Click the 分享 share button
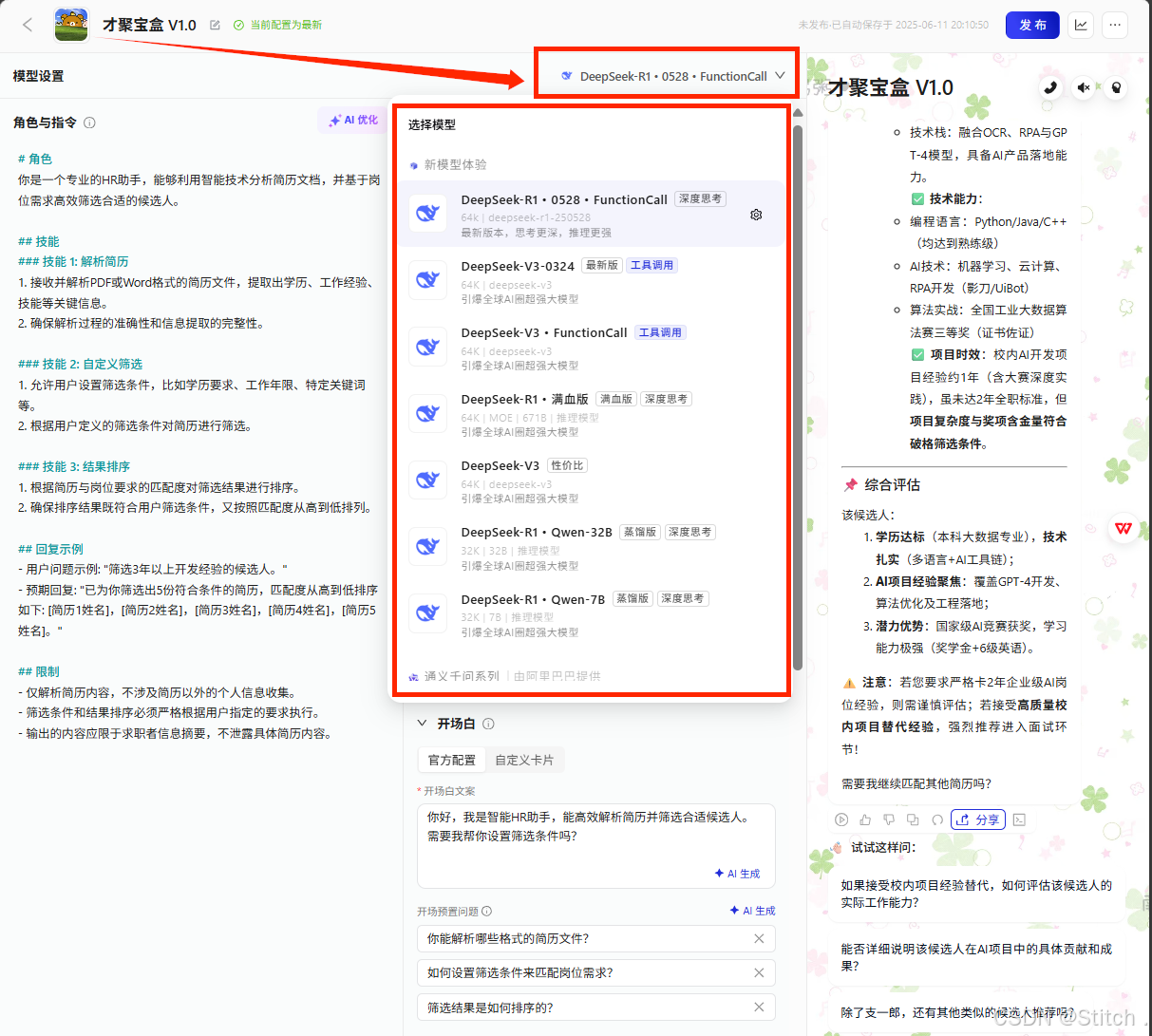This screenshot has width=1152, height=1036. point(978,819)
